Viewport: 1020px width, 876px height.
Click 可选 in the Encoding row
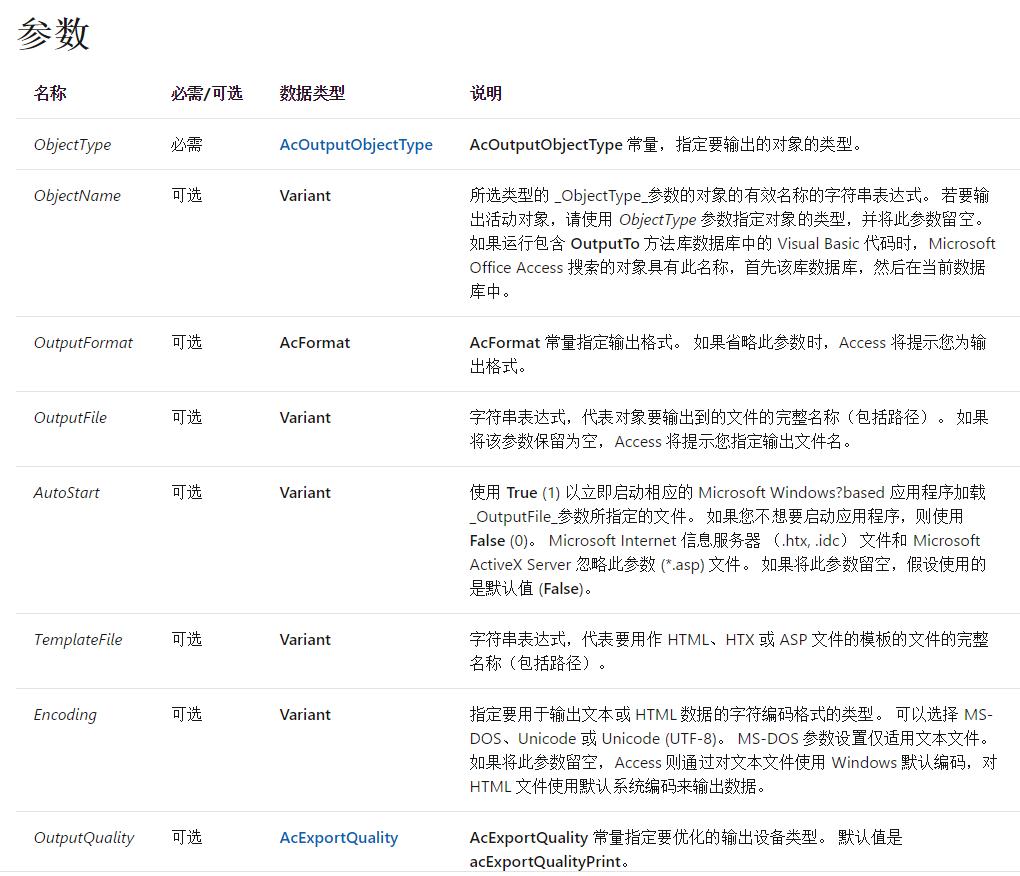coord(186,714)
